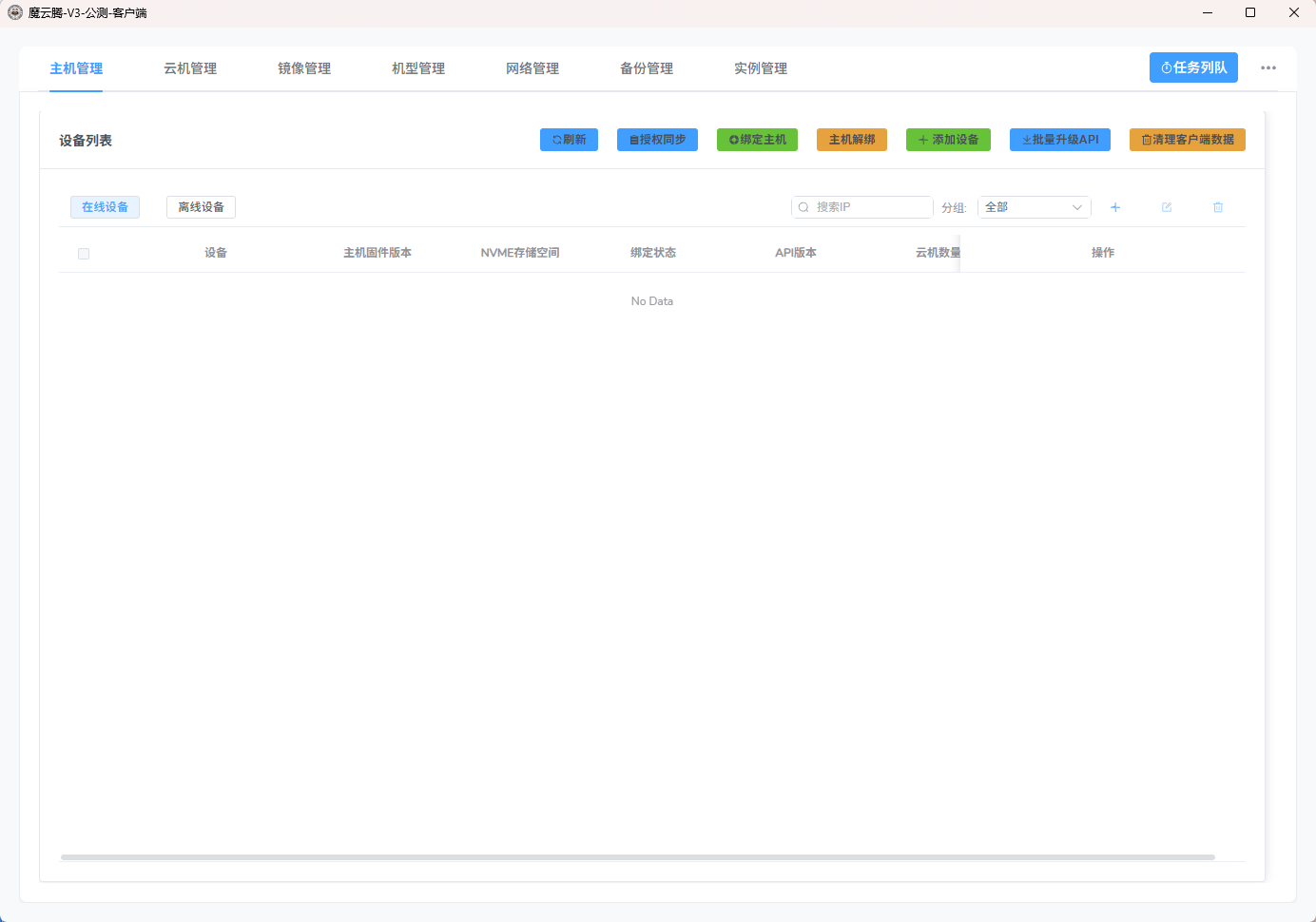Screen dimensions: 1316x922
Task: Click the plus icon to add group
Action: [1115, 207]
